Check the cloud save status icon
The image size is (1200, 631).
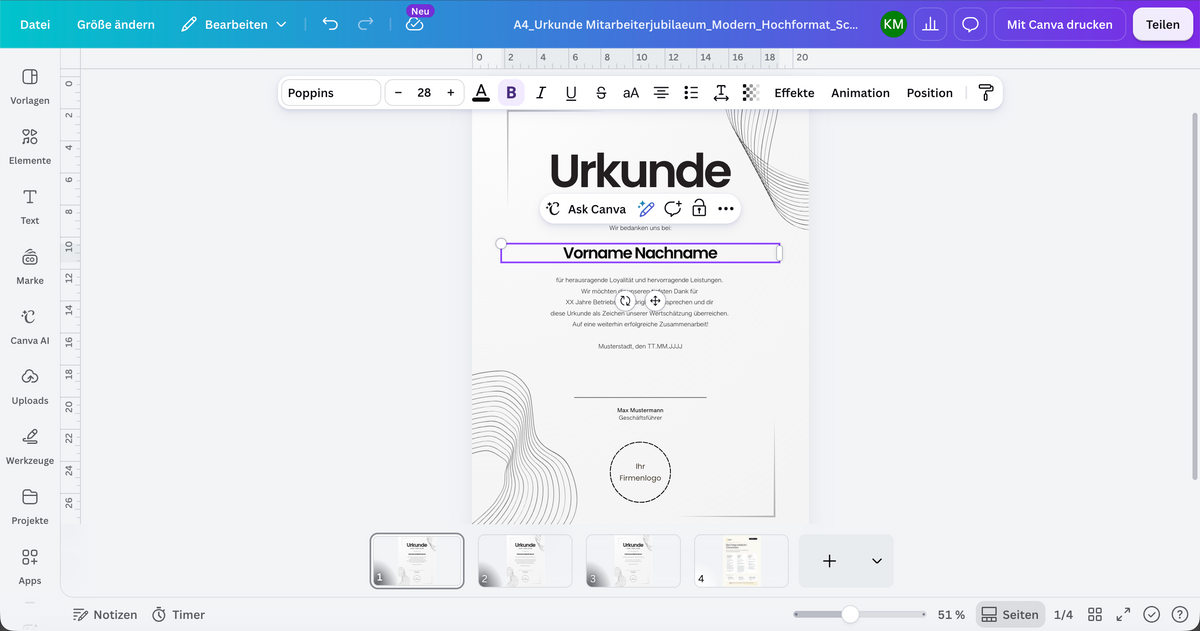(x=414, y=24)
